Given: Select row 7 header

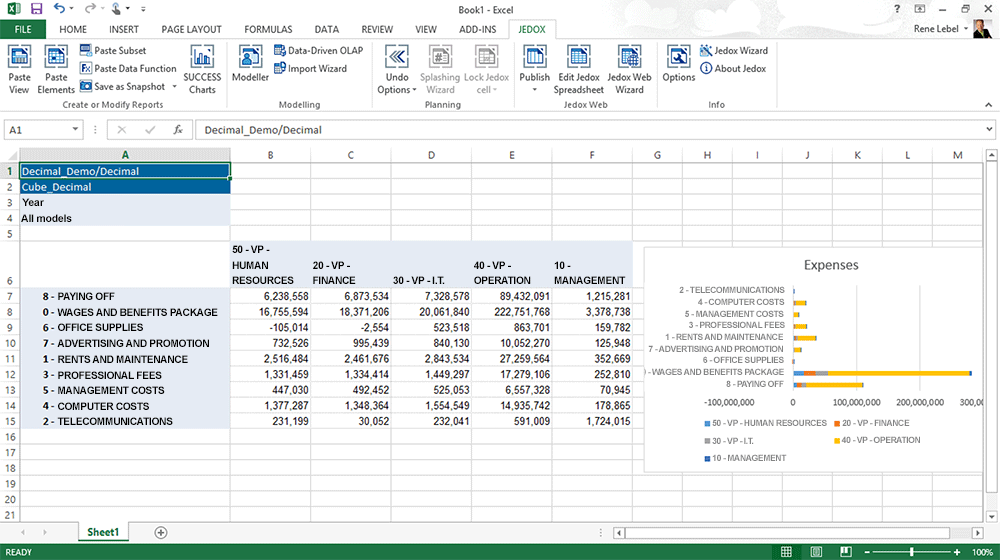Looking at the screenshot, I should (10, 296).
